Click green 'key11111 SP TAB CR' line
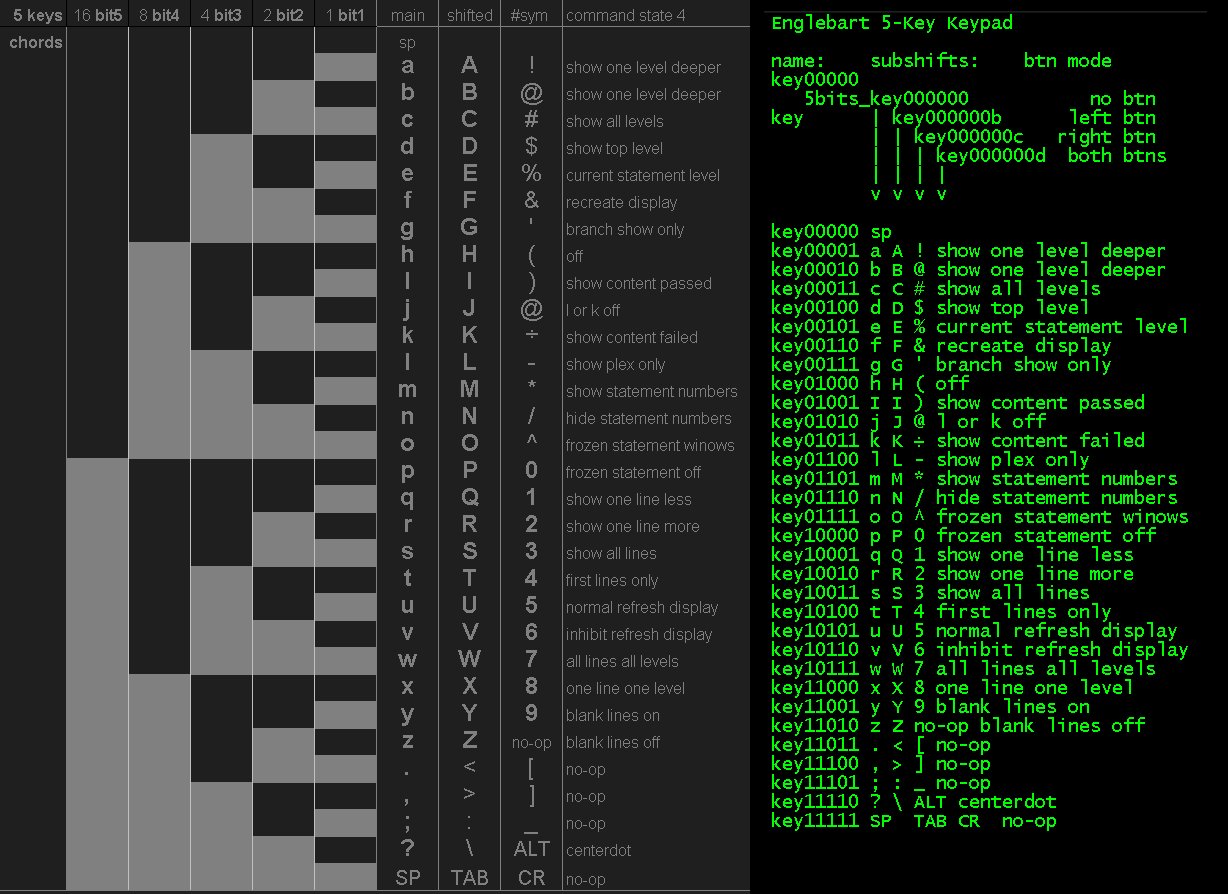The width and height of the screenshot is (1228, 894). tap(914, 821)
